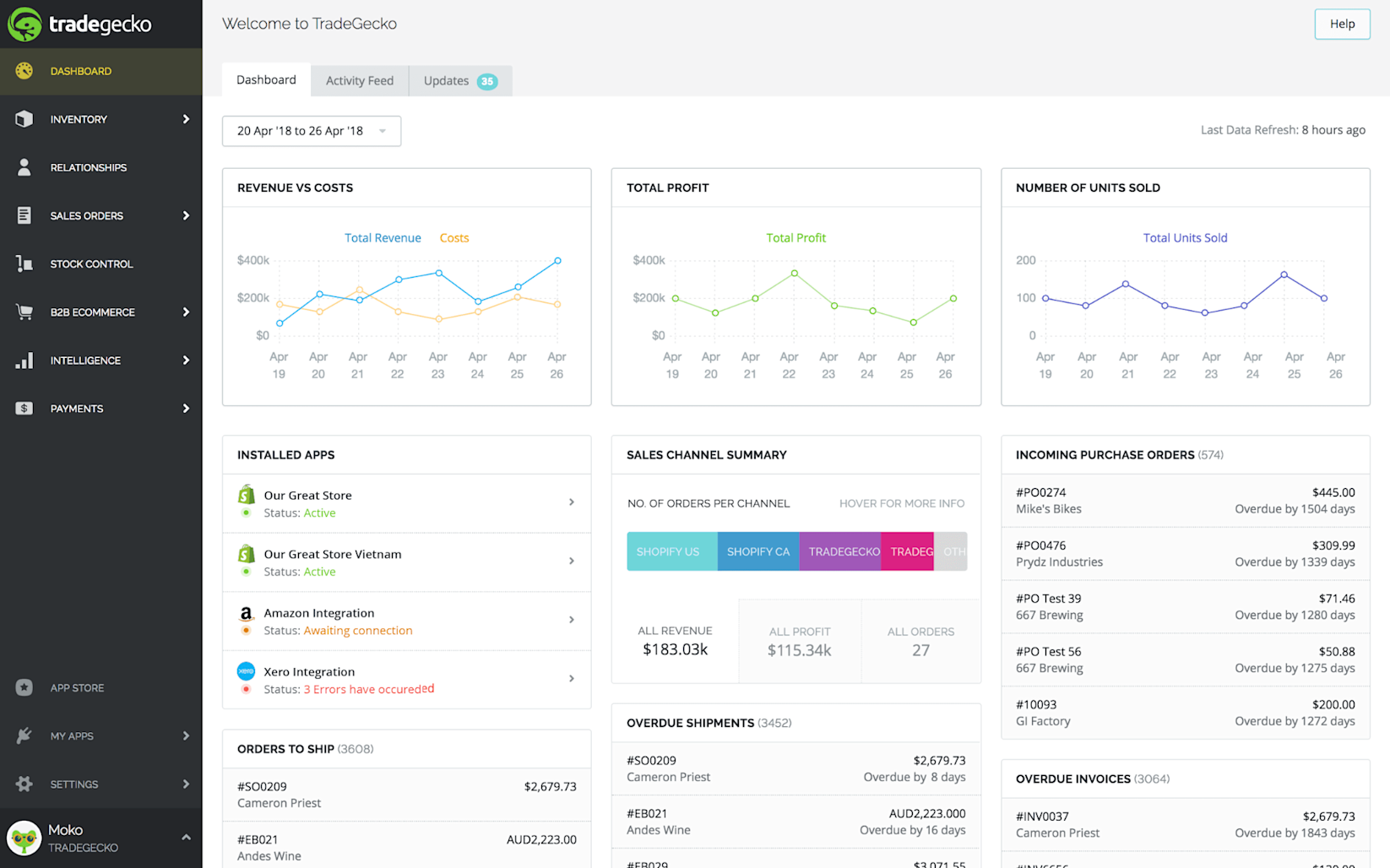The width and height of the screenshot is (1390, 868).
Task: Open the Updates tab
Action: click(x=460, y=80)
